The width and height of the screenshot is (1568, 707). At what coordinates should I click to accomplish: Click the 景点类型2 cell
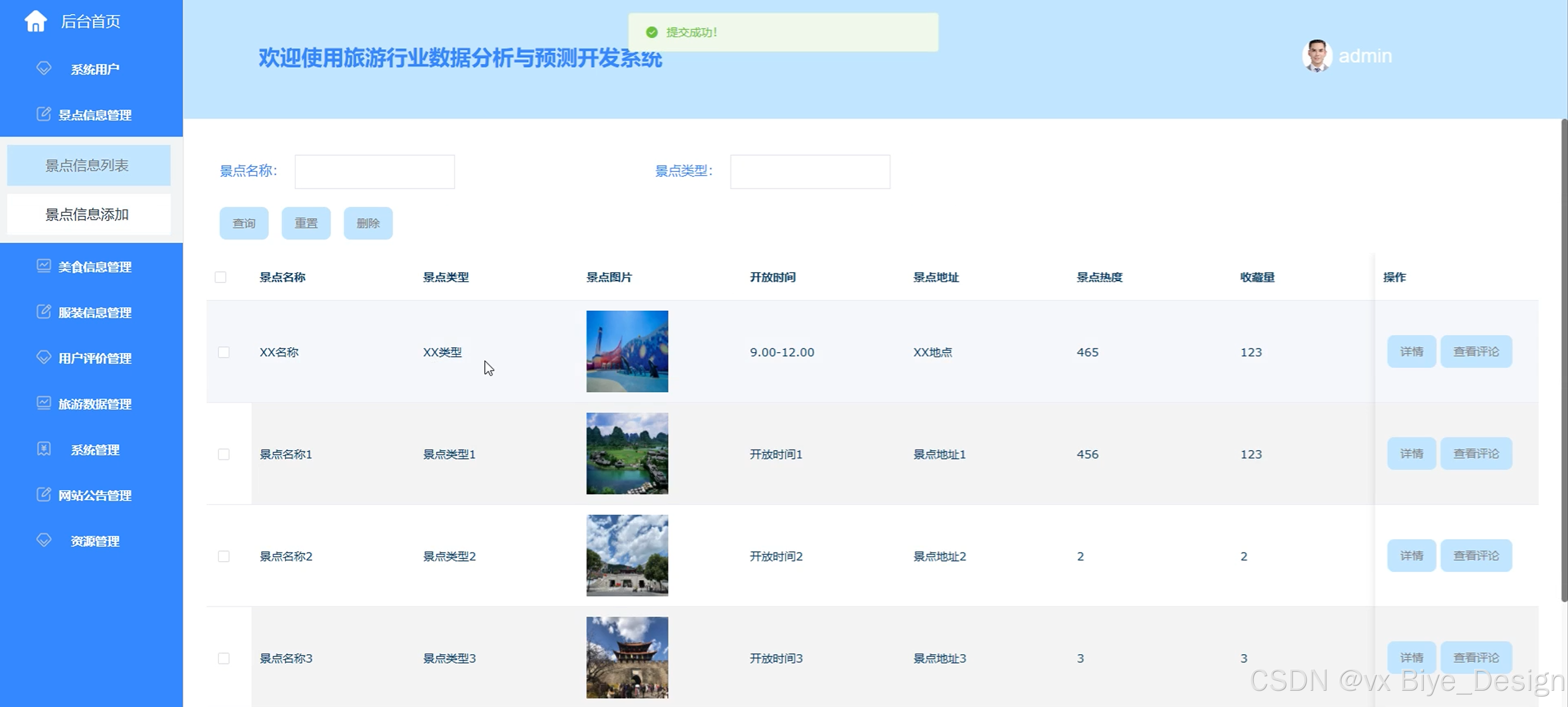click(449, 557)
